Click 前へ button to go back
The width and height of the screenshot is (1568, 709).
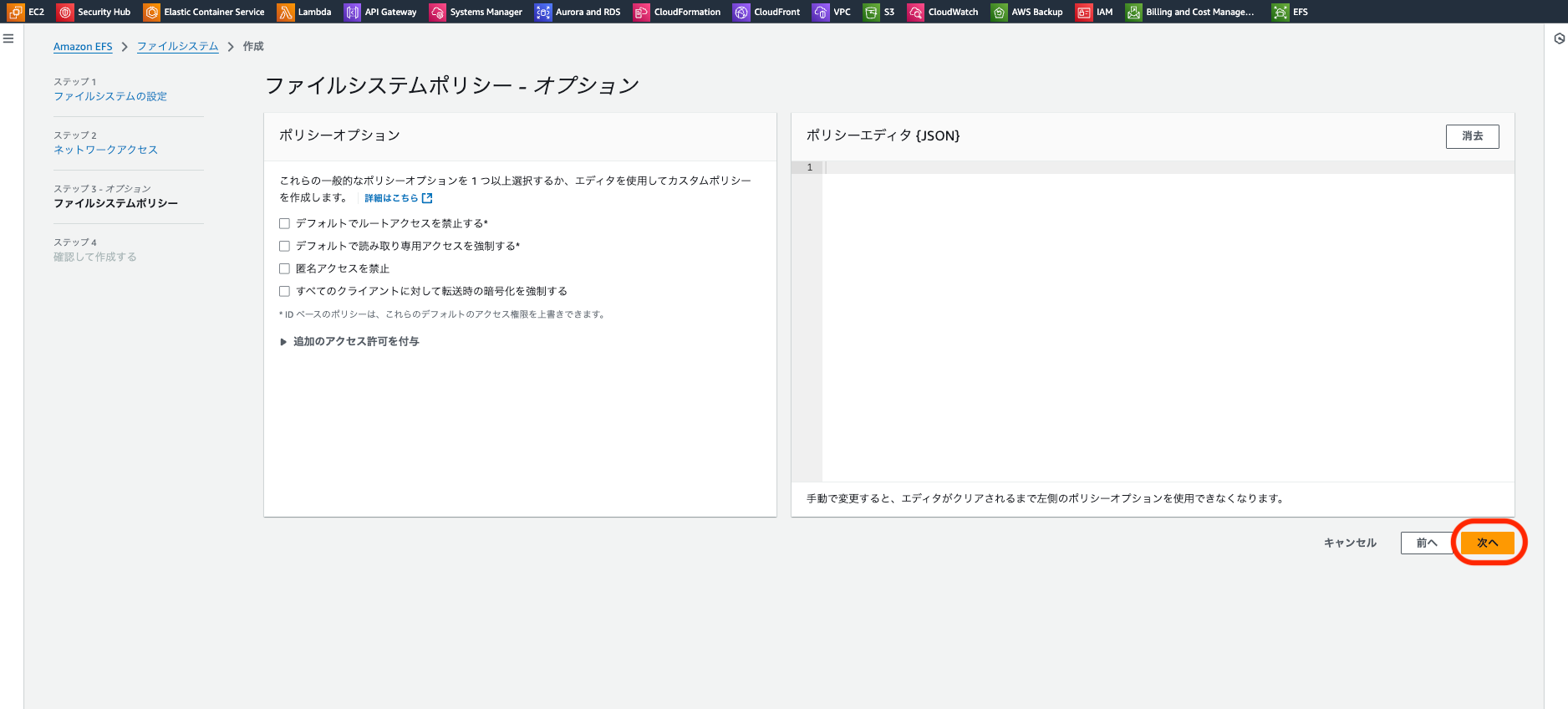[x=1427, y=543]
